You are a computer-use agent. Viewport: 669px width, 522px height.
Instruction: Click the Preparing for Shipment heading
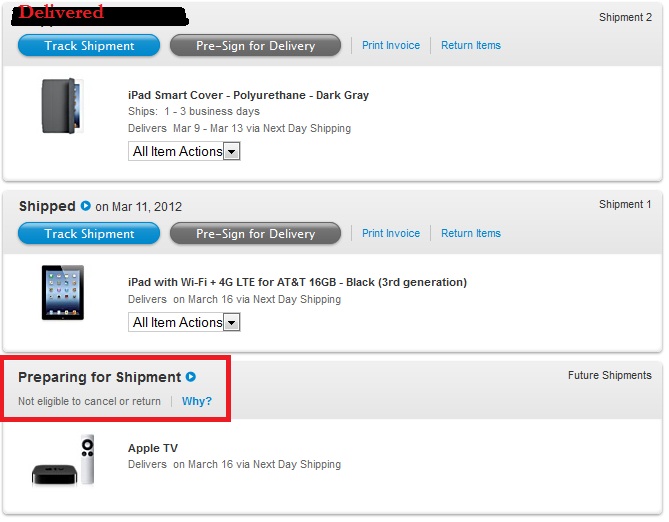click(x=99, y=377)
